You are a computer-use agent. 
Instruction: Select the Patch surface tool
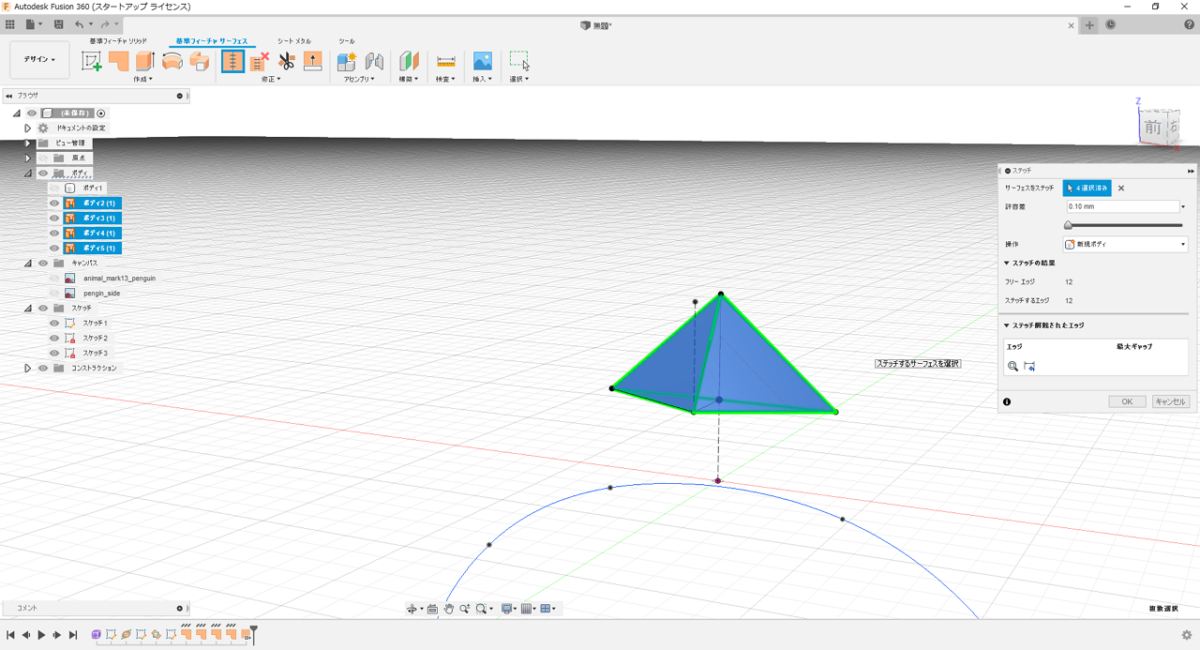pos(119,61)
